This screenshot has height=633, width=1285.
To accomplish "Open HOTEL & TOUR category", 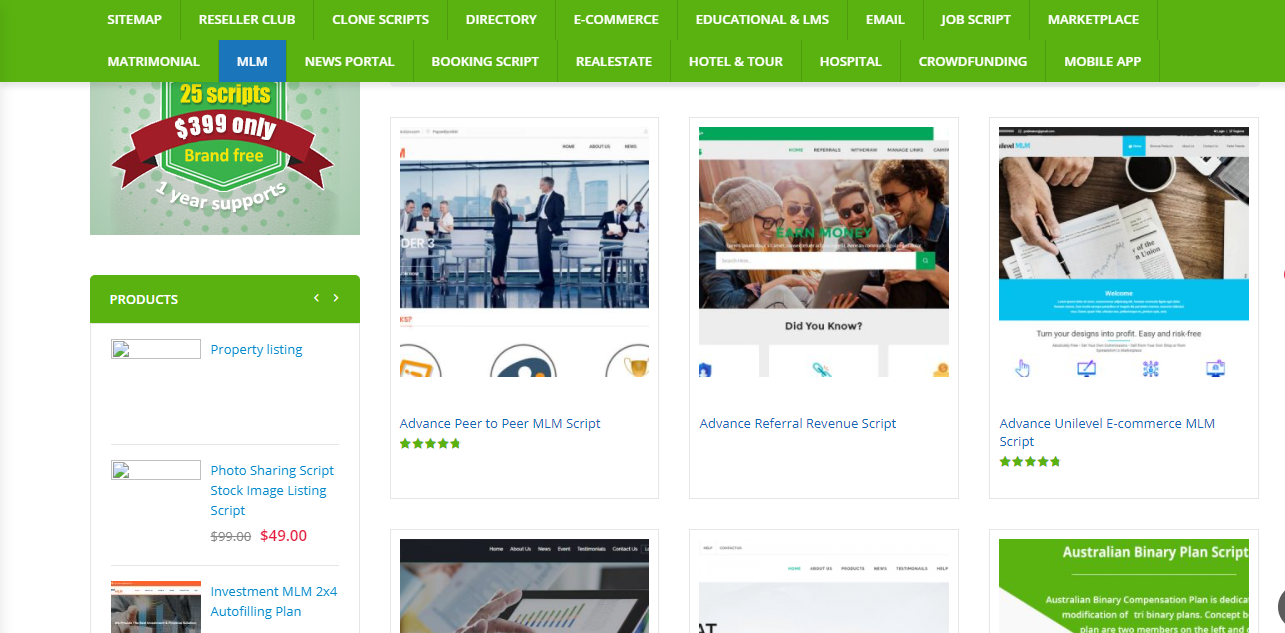I will pos(736,61).
